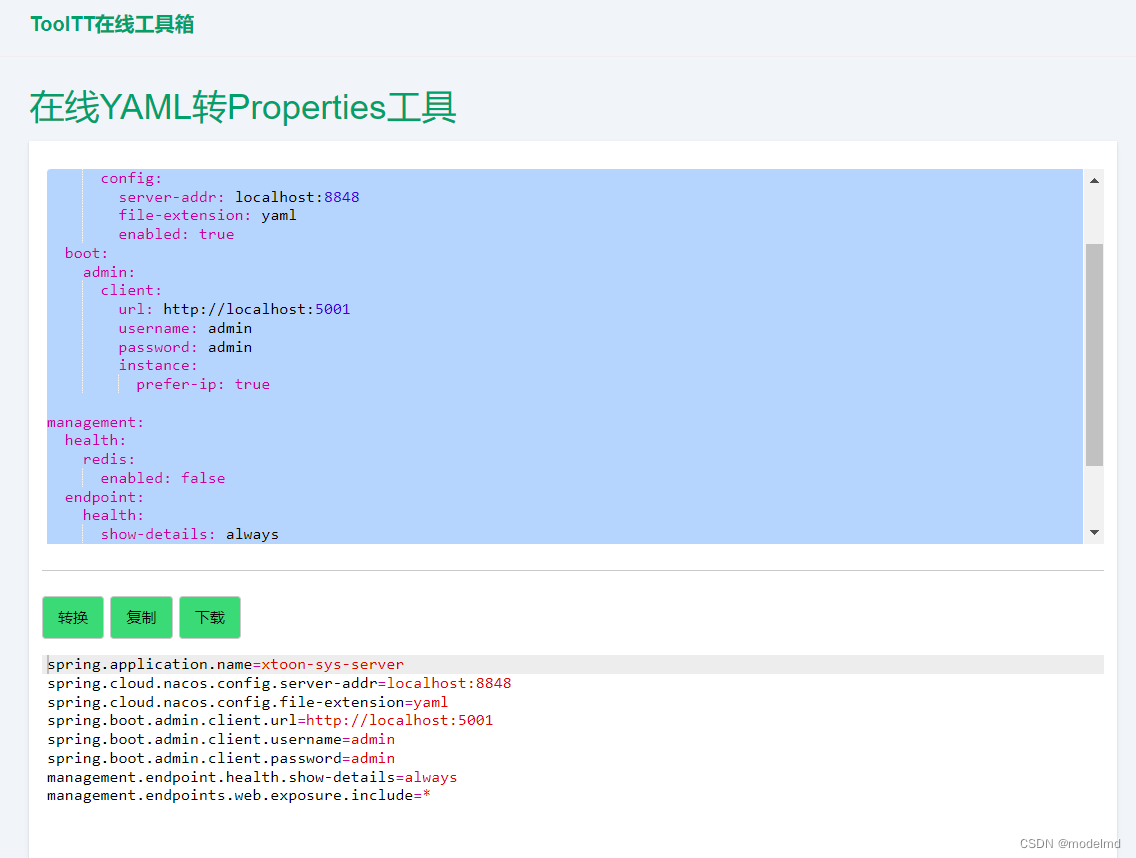The width and height of the screenshot is (1136, 858).
Task: Click the YAML editor vertical scrollbar thumb
Action: [x=1094, y=355]
